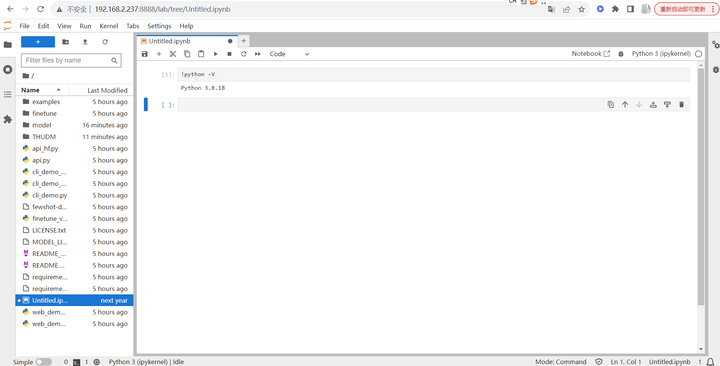Open Running Terminals and Kernels sidebar icon
The image size is (720, 366).
point(7,69)
